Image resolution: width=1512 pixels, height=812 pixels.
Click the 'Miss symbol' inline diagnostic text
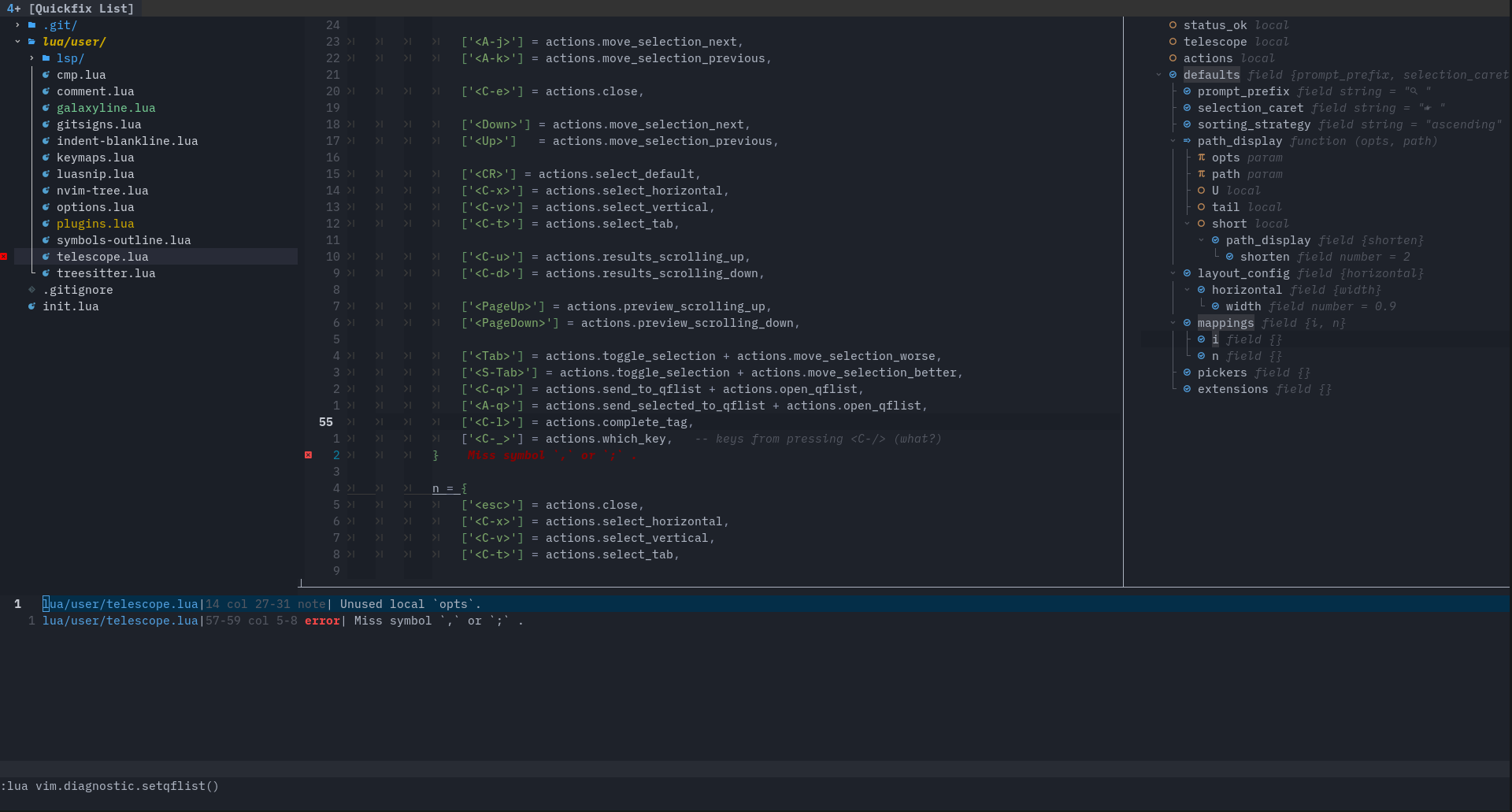551,455
